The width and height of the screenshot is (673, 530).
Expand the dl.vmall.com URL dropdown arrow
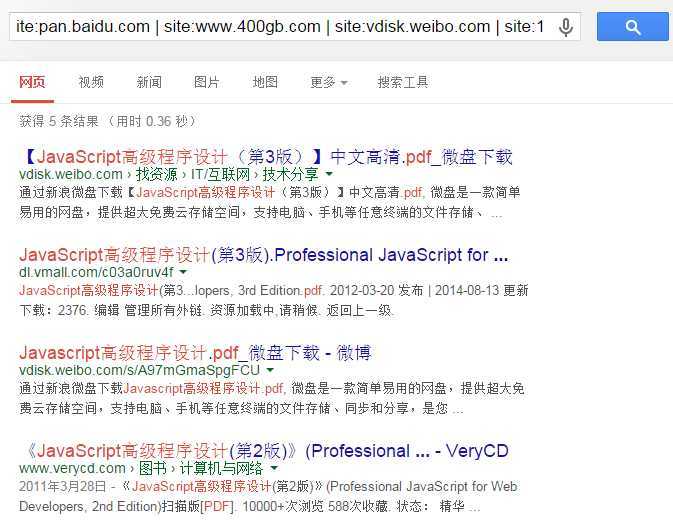click(183, 272)
